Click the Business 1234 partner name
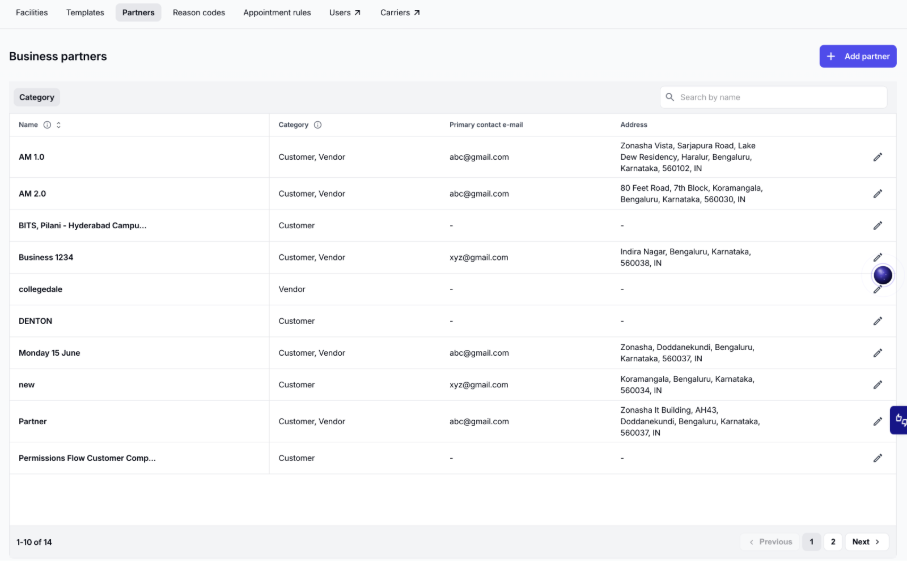The height and width of the screenshot is (561, 907). [x=46, y=257]
